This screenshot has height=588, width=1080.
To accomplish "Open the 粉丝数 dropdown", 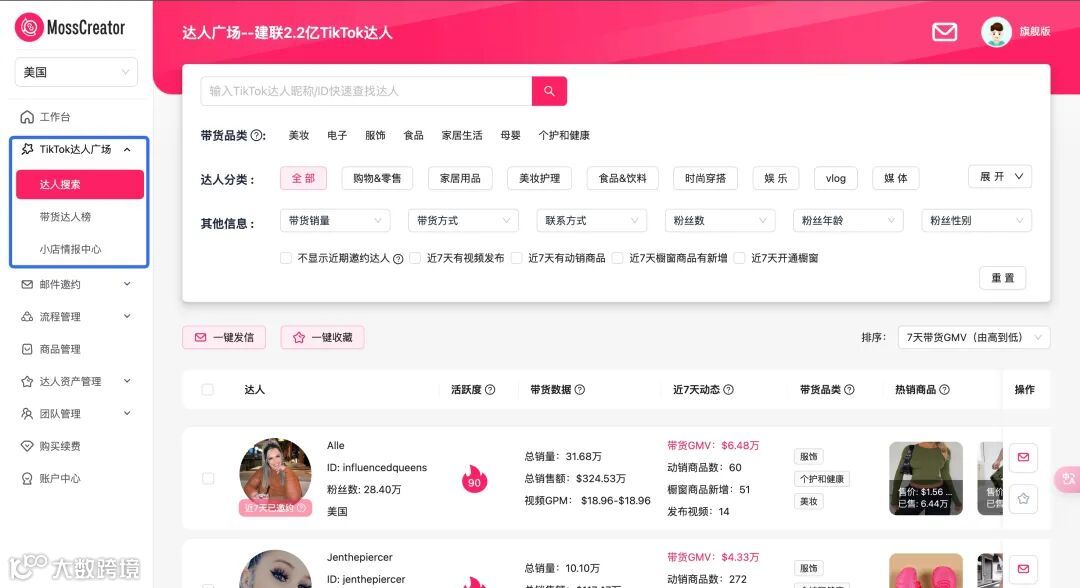I will 720,220.
